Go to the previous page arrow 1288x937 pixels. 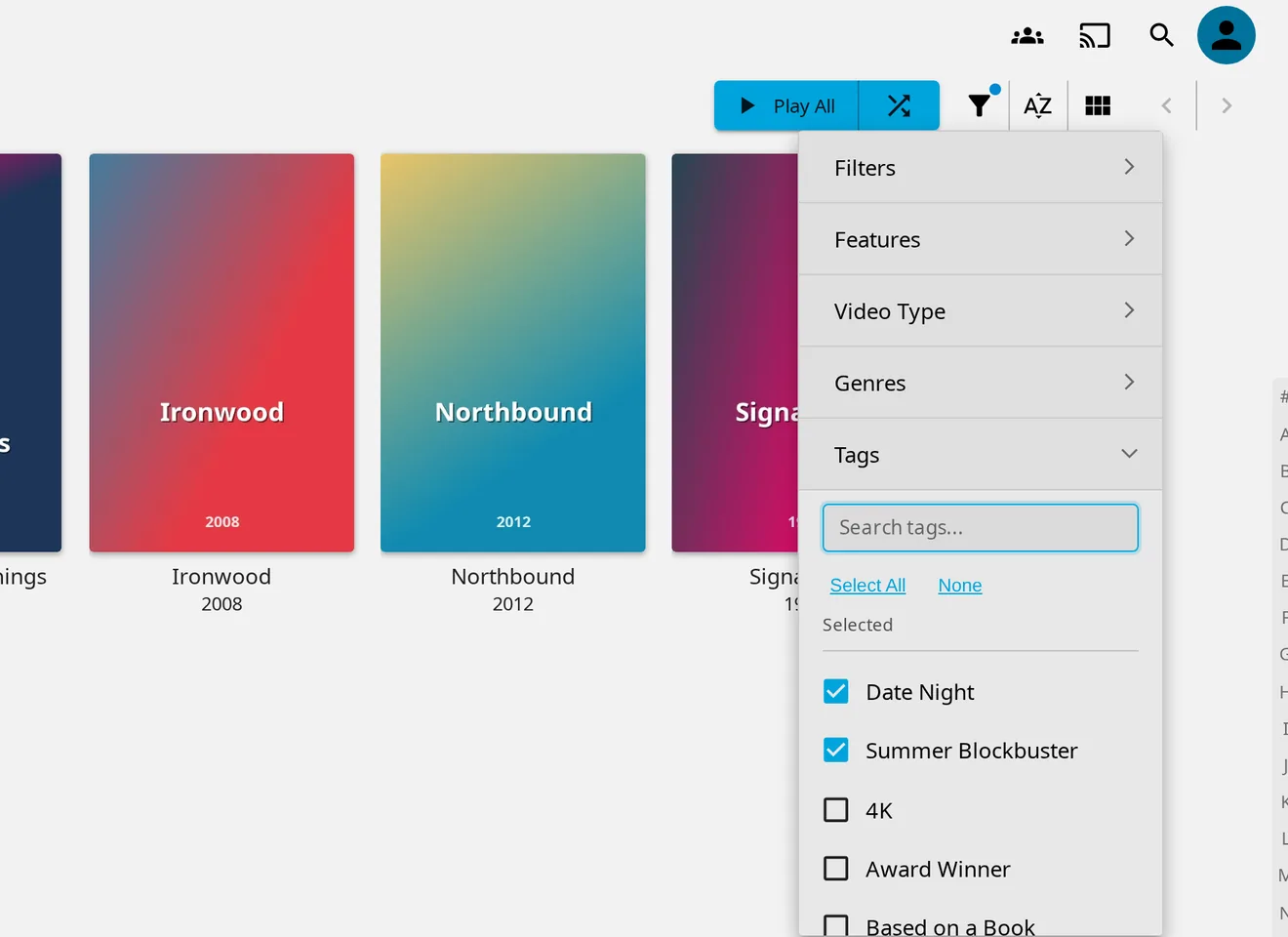(1166, 105)
